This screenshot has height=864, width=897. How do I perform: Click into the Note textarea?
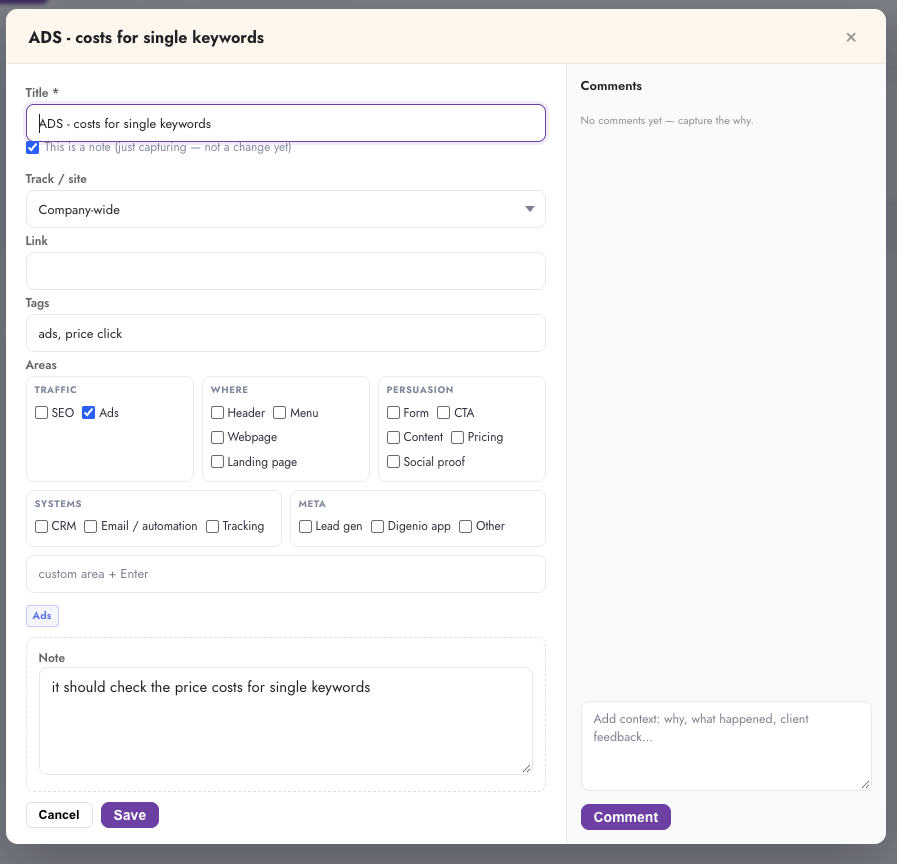point(285,721)
